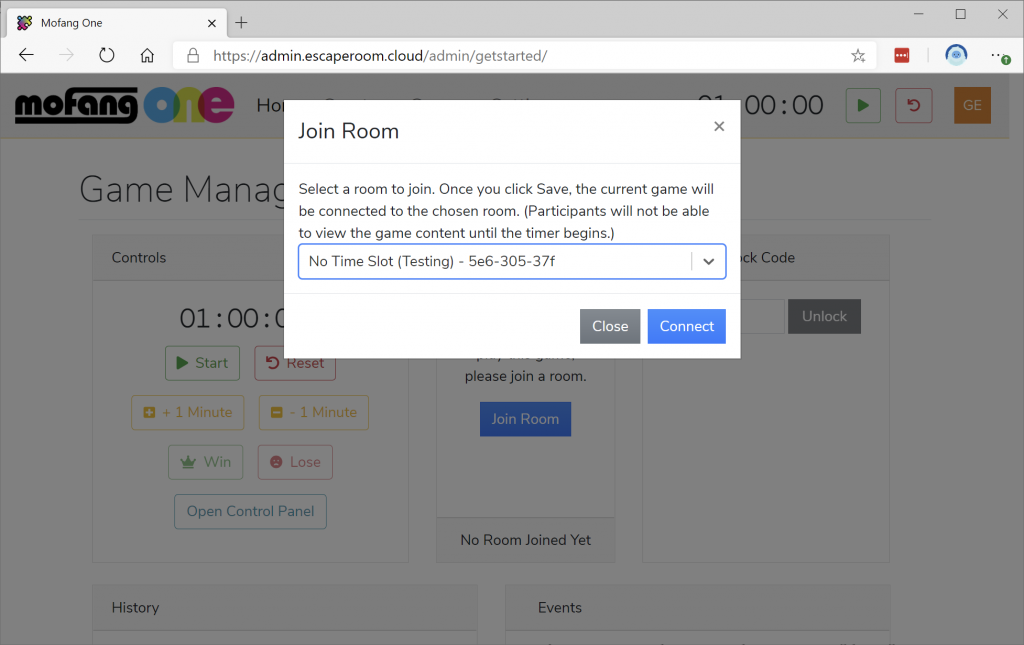Go to browser home page

point(147,56)
